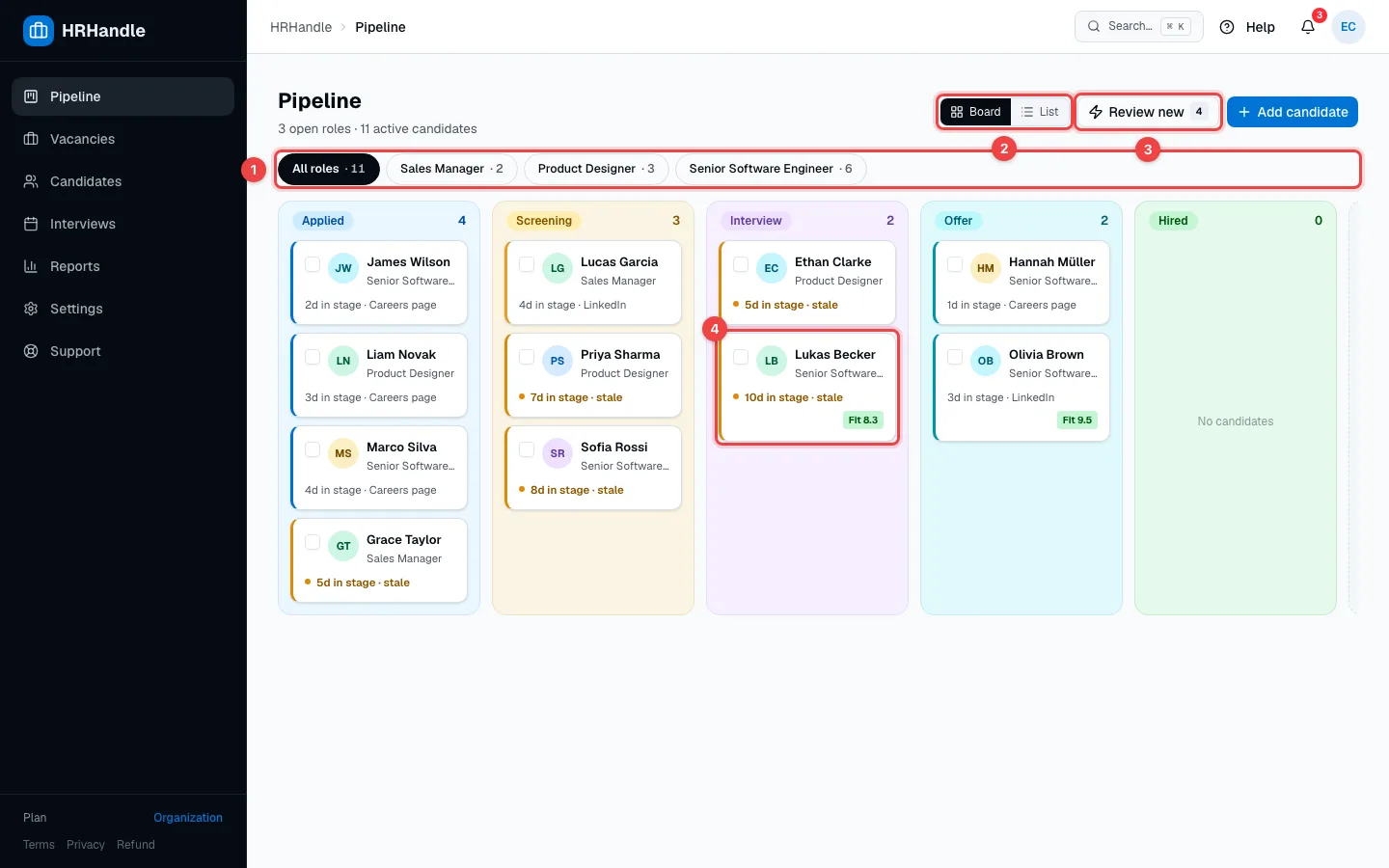
Task: Filter by Senior Software Engineer
Action: pyautogui.click(x=771, y=169)
